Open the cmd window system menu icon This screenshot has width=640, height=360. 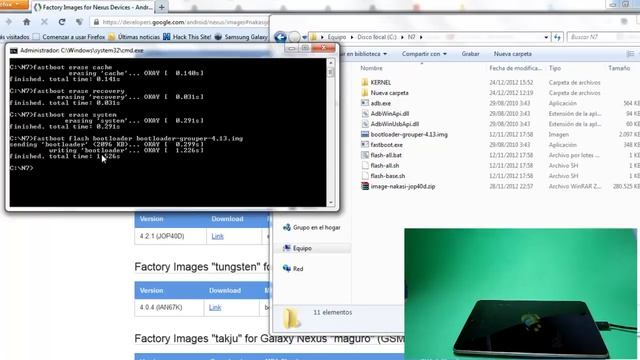pyautogui.click(x=14, y=51)
